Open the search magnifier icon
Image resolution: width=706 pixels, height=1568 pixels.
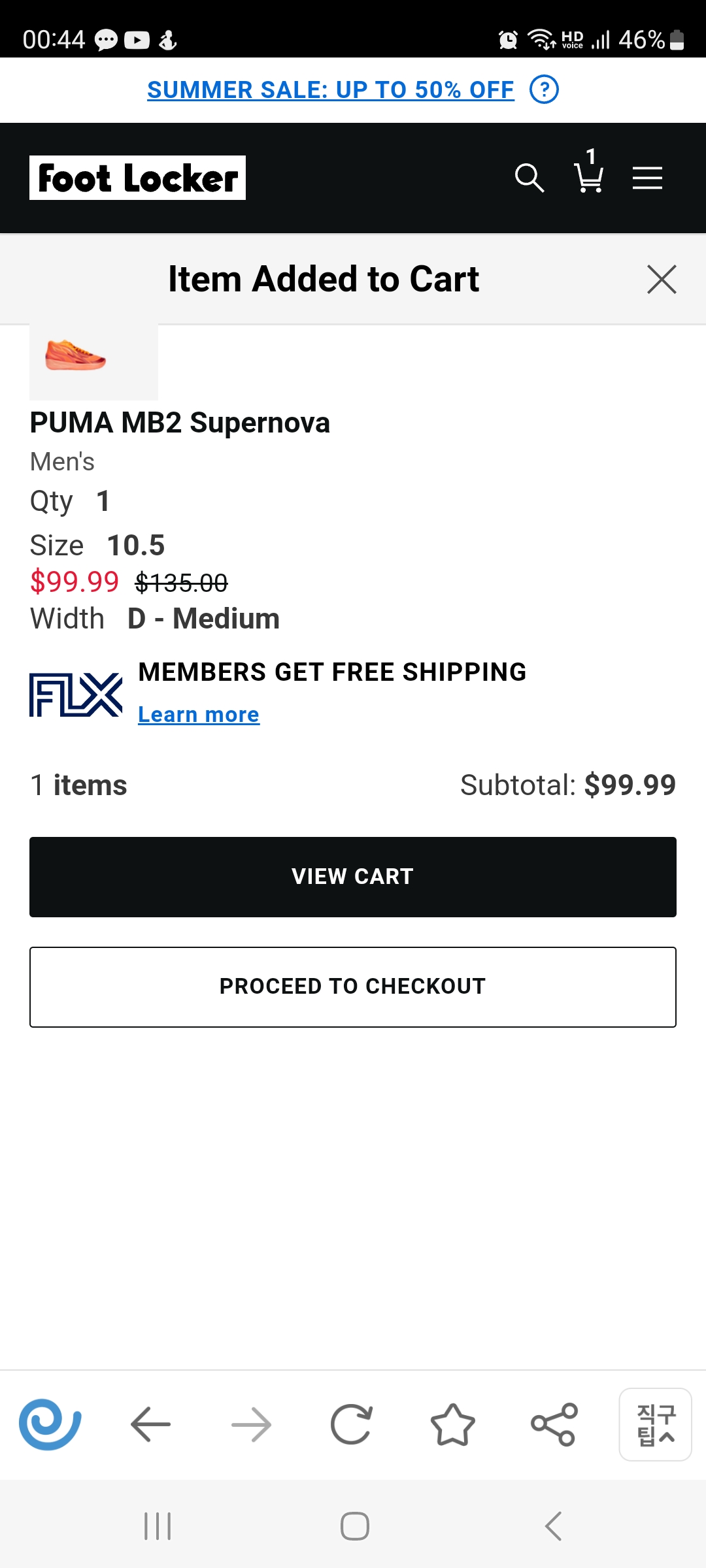pos(529,178)
